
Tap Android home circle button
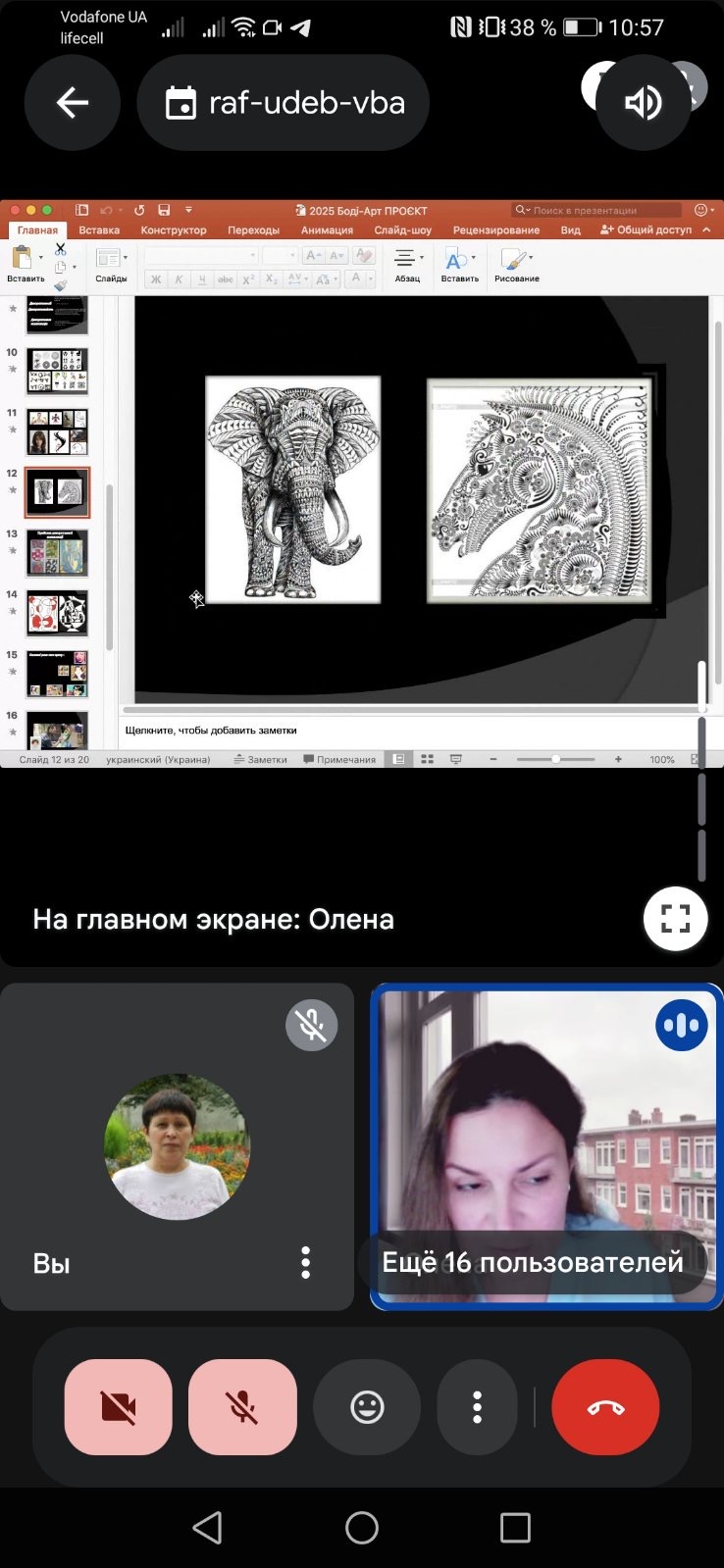pos(362,1527)
